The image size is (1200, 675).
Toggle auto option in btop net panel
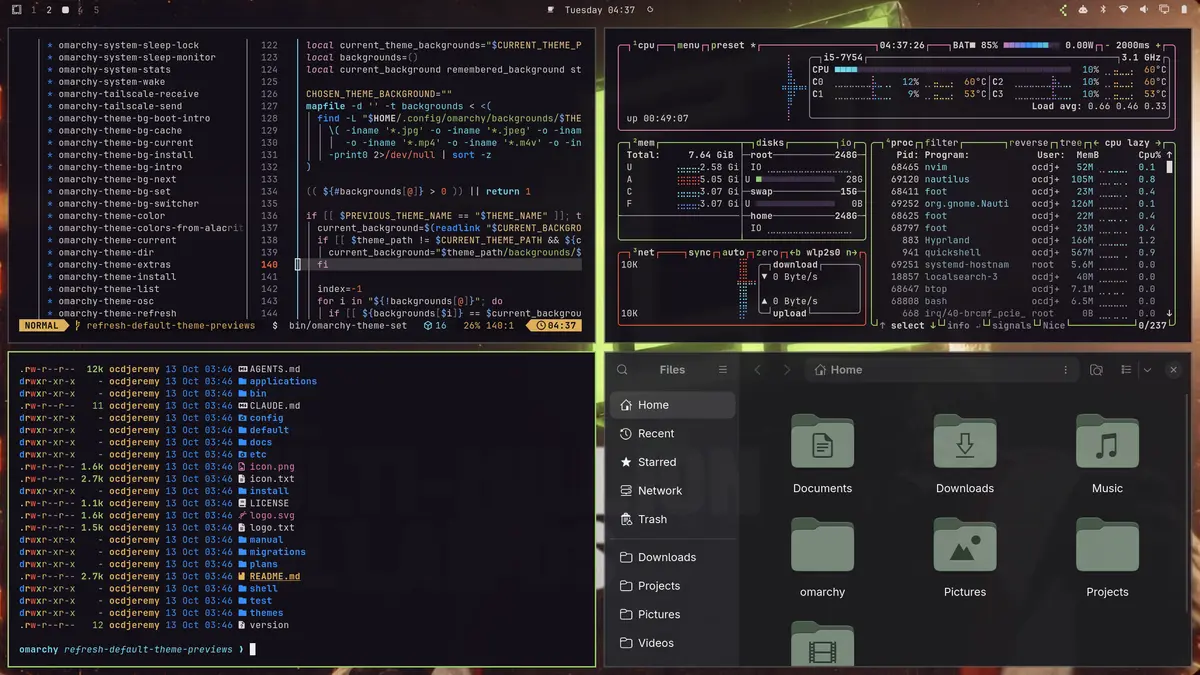(x=733, y=253)
